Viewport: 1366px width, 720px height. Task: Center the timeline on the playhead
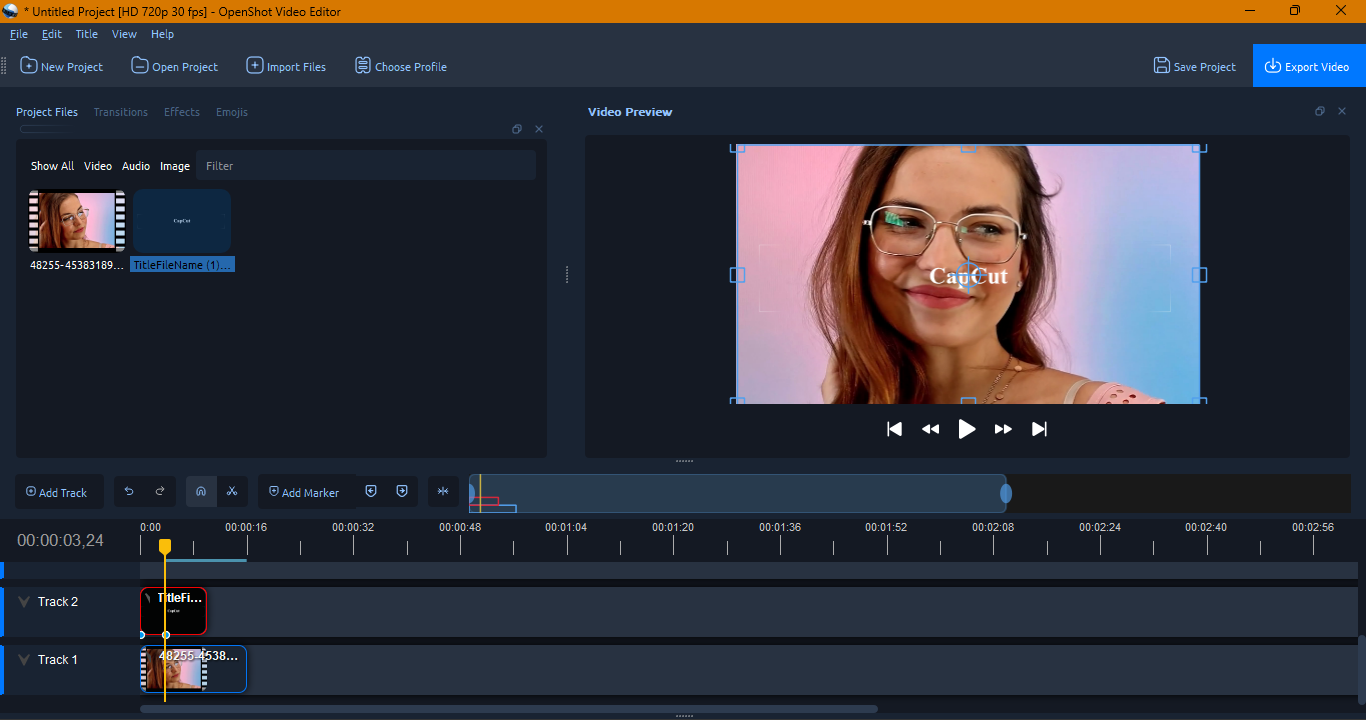pos(443,491)
